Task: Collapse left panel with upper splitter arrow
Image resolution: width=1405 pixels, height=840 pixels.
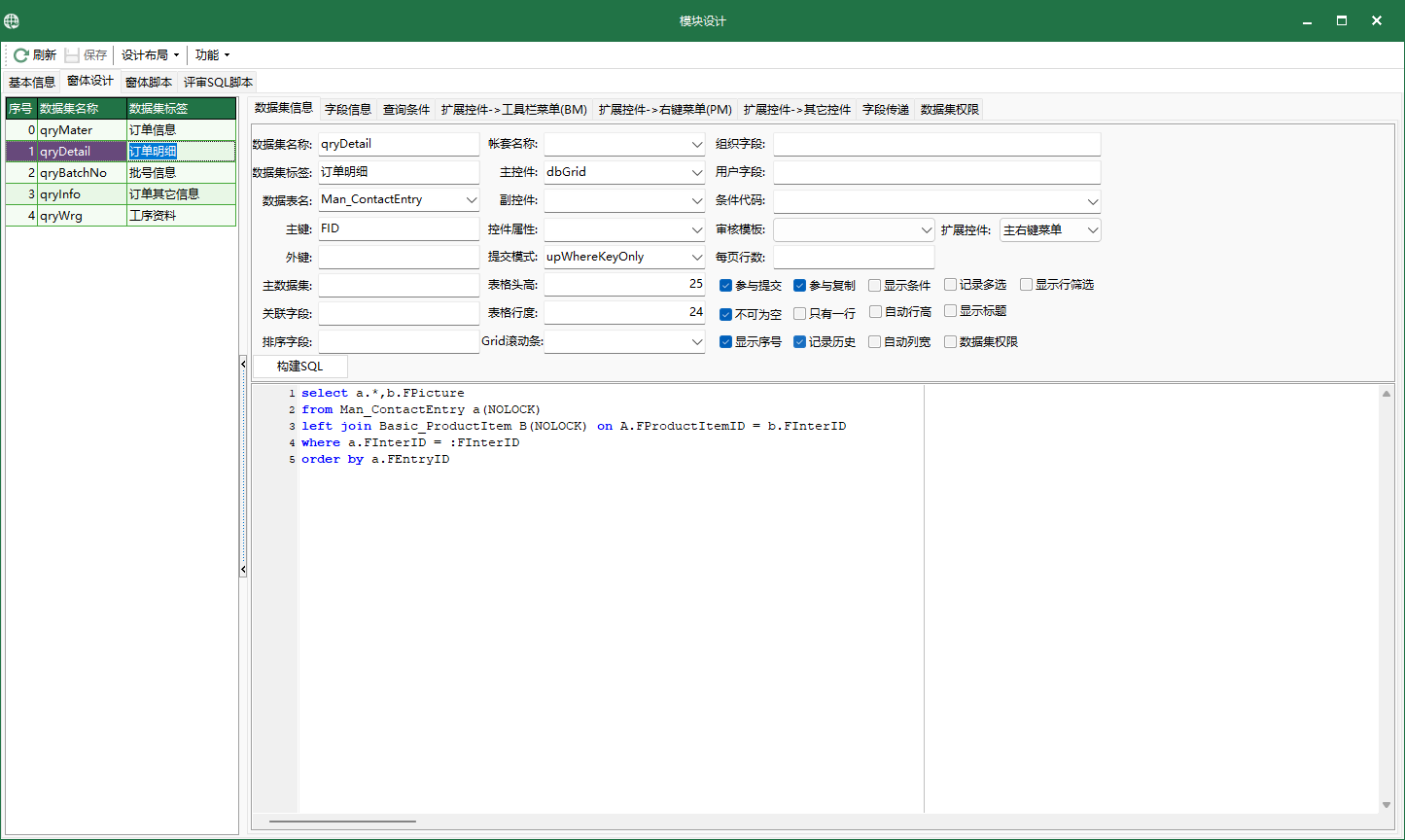Action: click(x=243, y=364)
